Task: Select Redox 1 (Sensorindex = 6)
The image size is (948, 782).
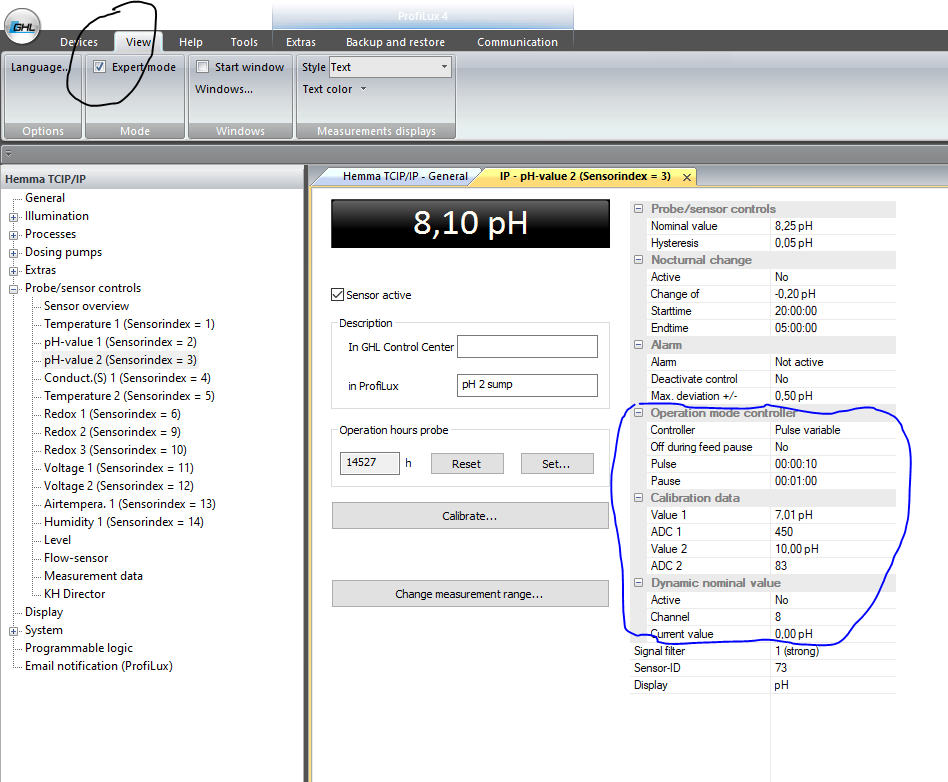Action: pyautogui.click(x=112, y=414)
